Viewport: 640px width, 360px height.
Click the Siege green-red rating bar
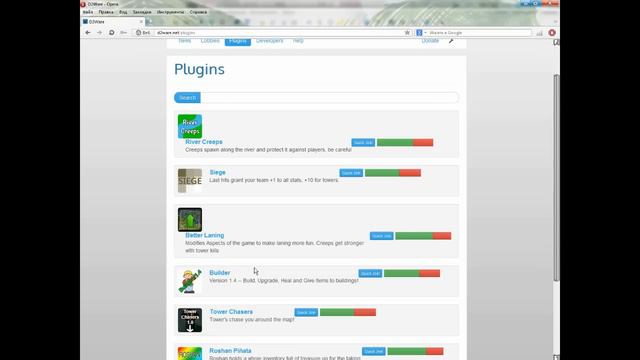coord(393,173)
